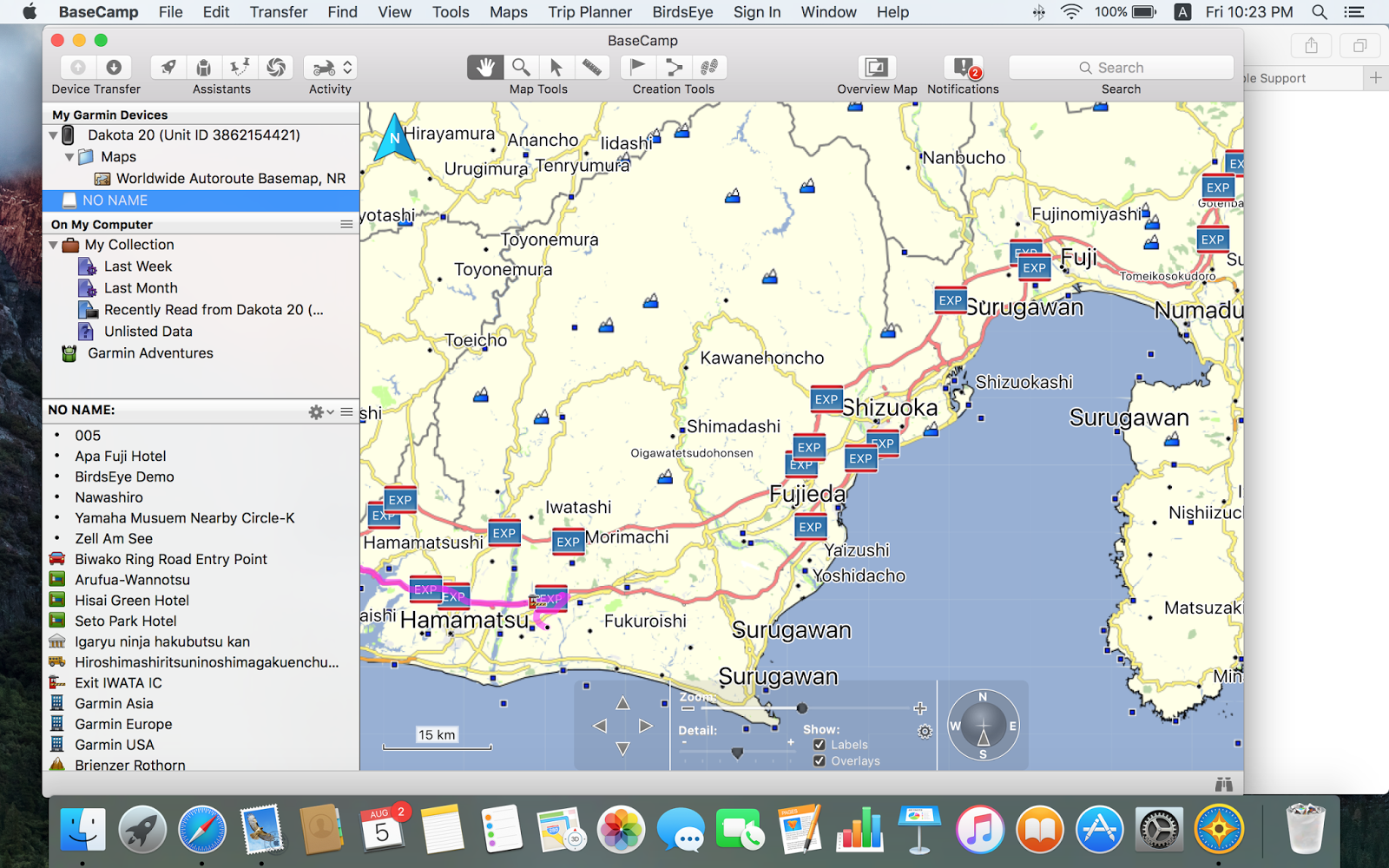This screenshot has width=1389, height=868.
Task: Click the binoculars icon in status bar
Action: click(1223, 784)
